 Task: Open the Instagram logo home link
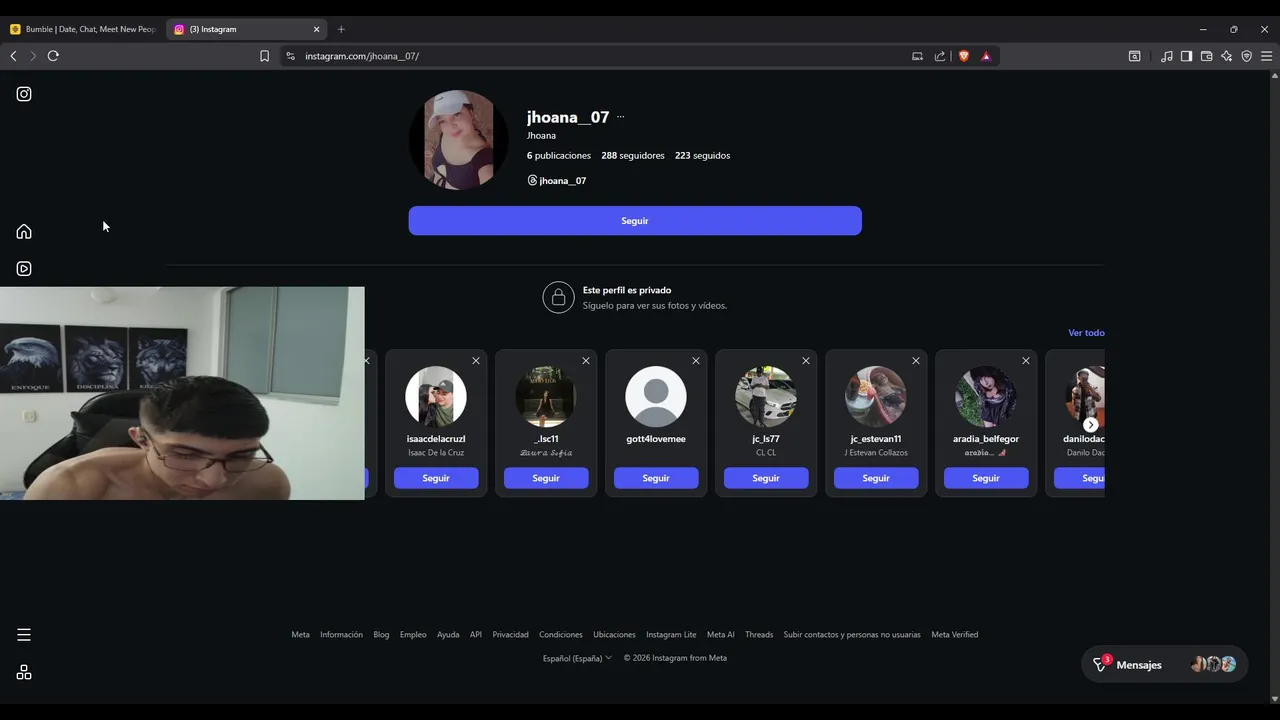click(x=24, y=94)
